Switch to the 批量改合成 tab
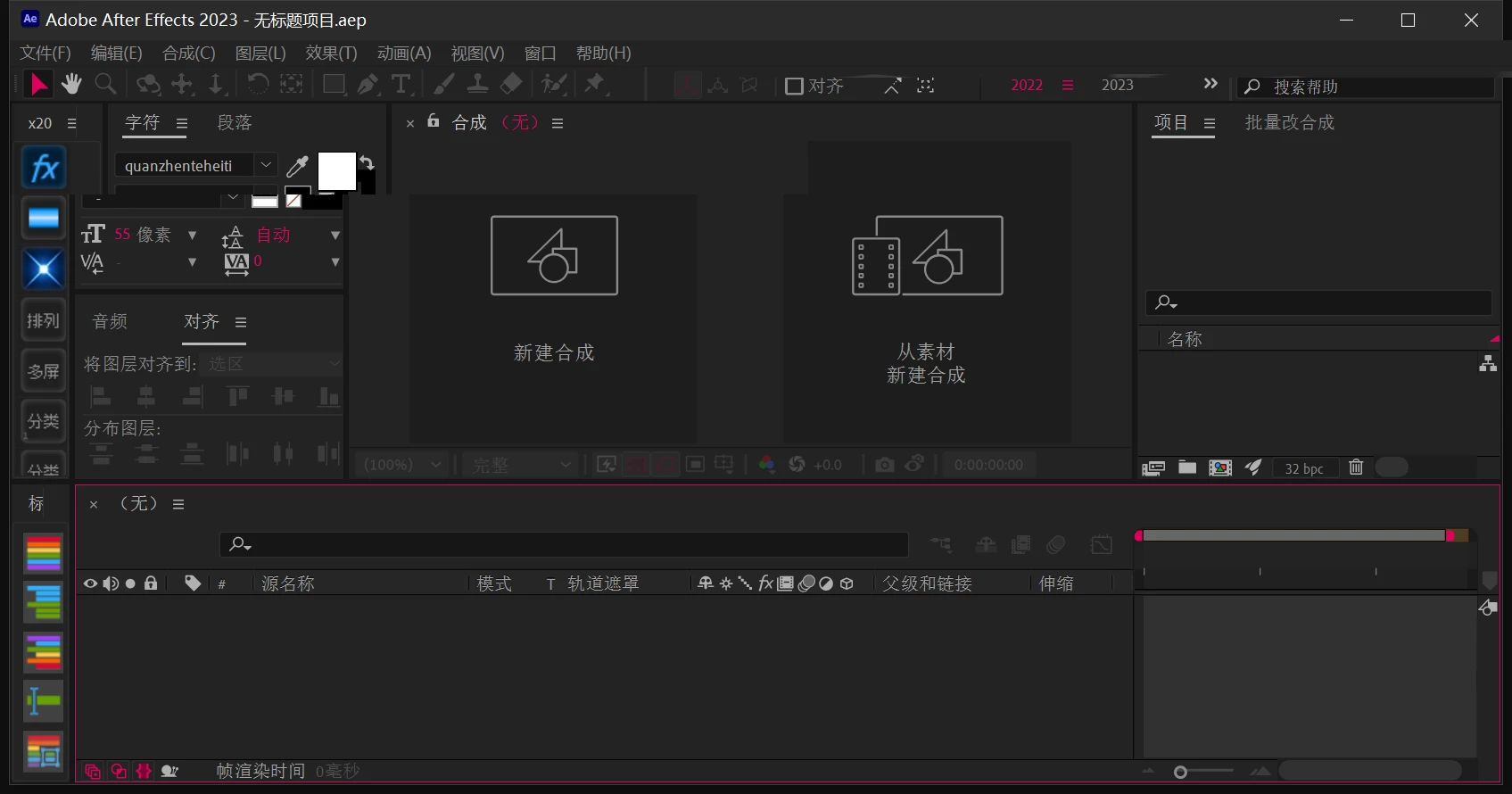This screenshot has height=794, width=1512. point(1290,122)
